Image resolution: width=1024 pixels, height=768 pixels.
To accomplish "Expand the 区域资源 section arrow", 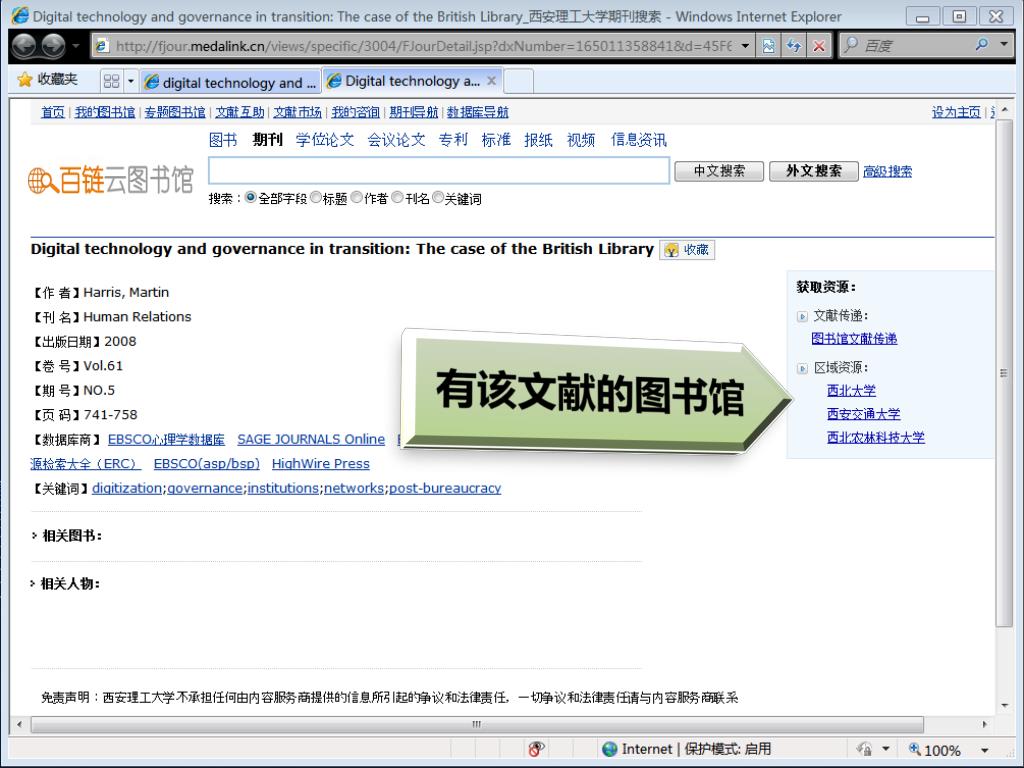I will (x=803, y=369).
